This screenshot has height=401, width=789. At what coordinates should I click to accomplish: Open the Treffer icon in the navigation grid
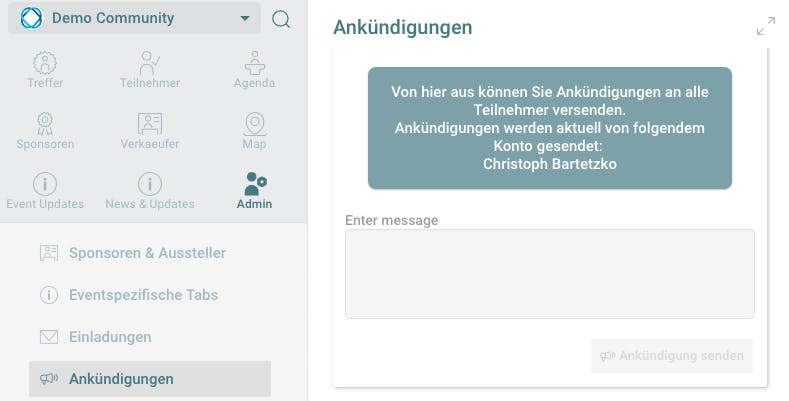[45, 63]
